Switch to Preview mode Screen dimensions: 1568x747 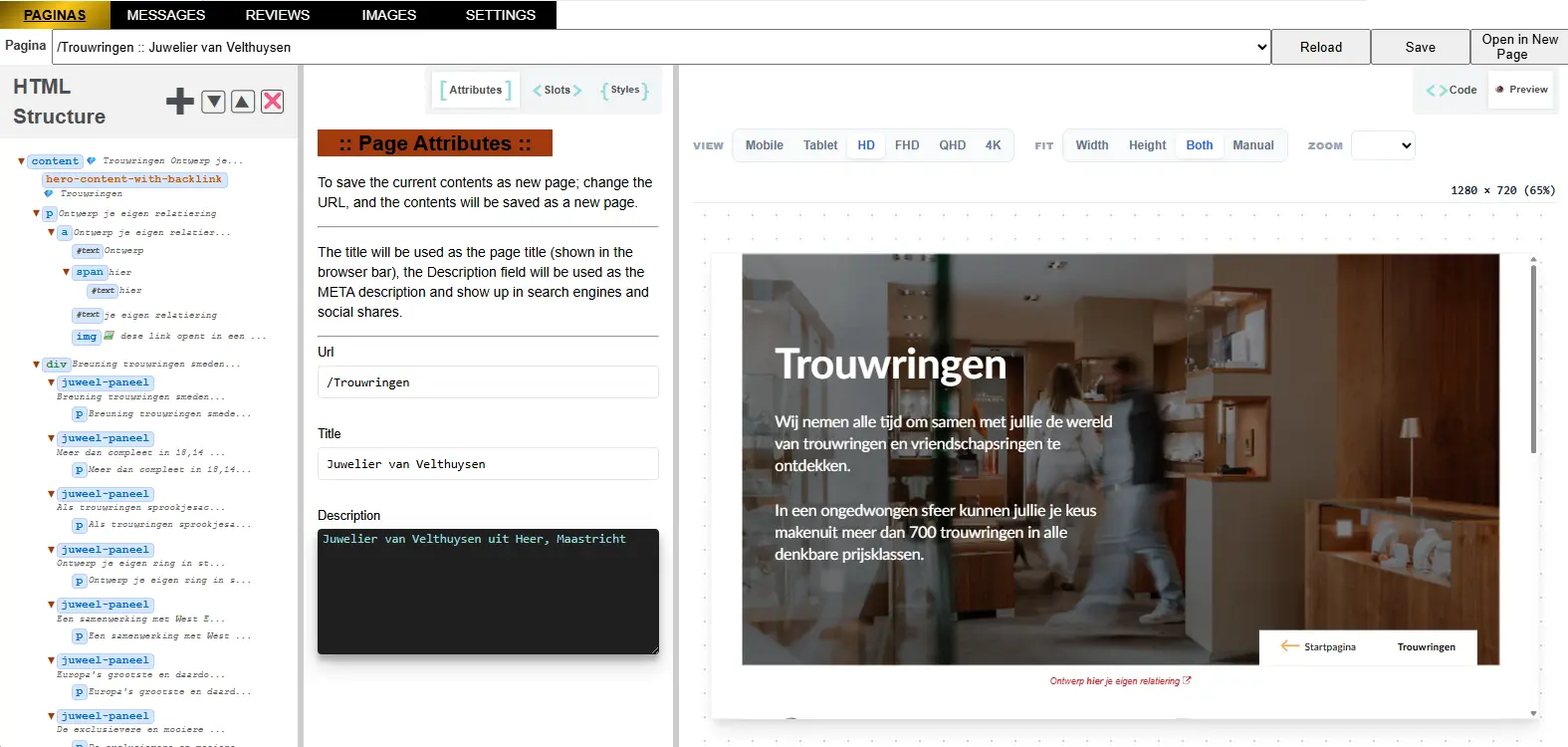coord(1521,90)
